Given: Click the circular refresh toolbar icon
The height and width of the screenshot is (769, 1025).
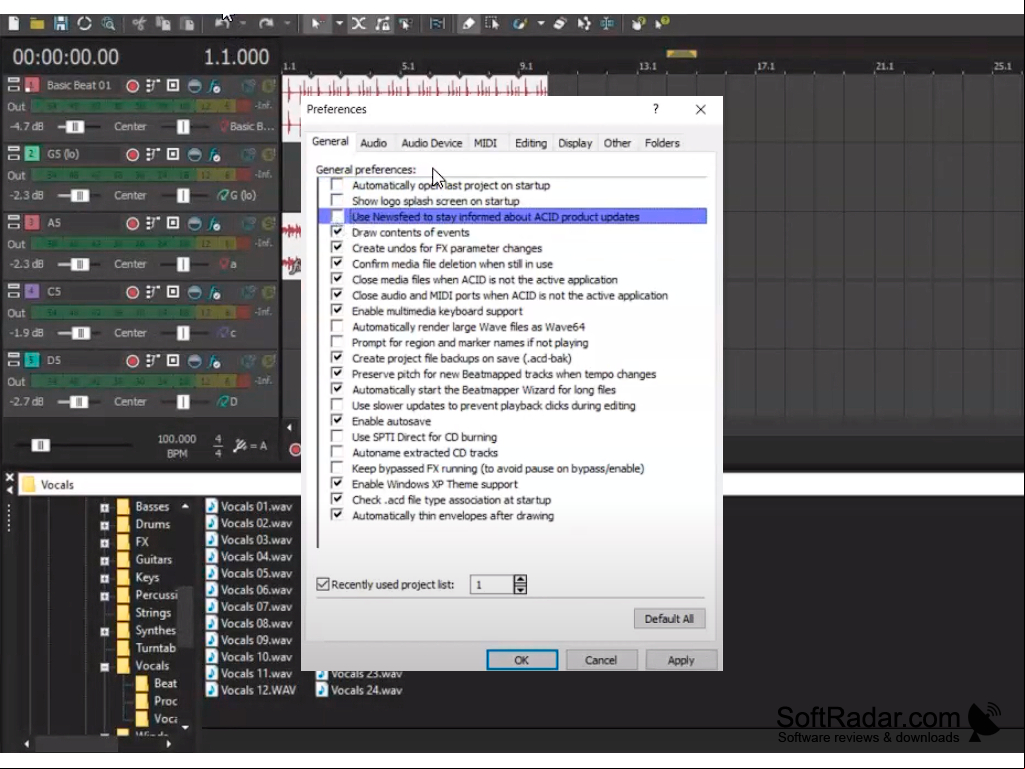Looking at the screenshot, I should pyautogui.click(x=84, y=24).
